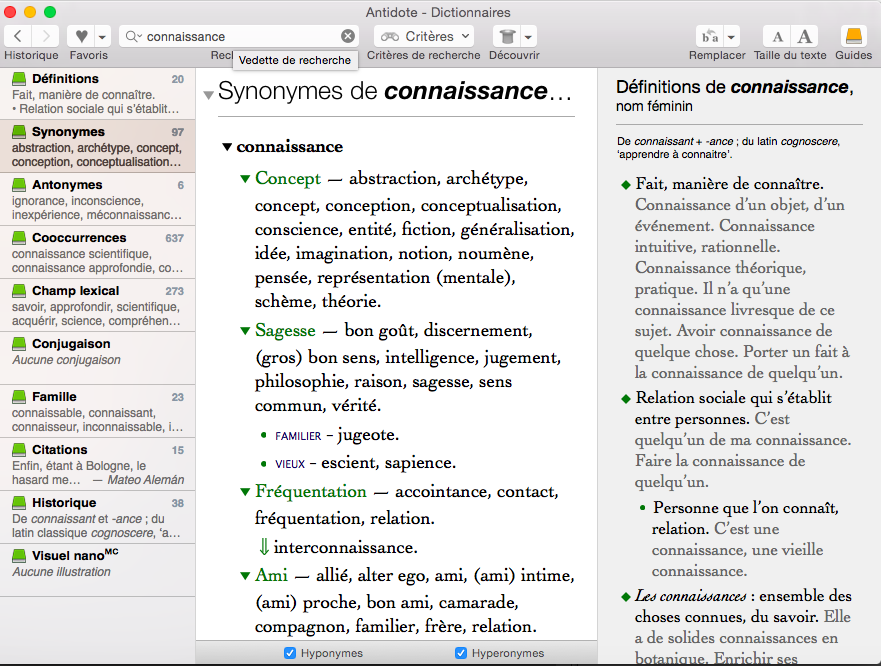This screenshot has width=881, height=666.
Task: Collapse the Synonymes de connaissance heading
Action: pyautogui.click(x=208, y=95)
